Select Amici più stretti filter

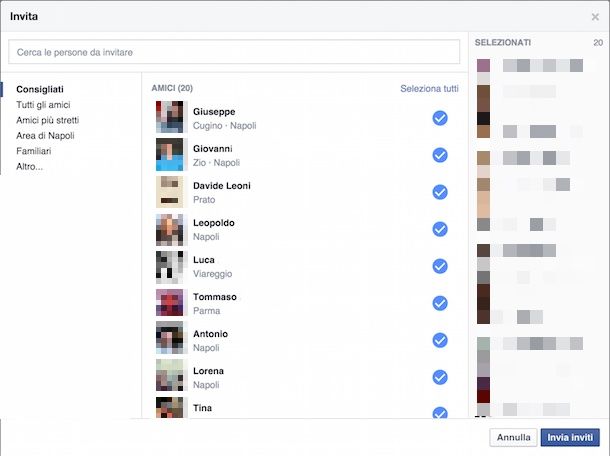(x=47, y=120)
